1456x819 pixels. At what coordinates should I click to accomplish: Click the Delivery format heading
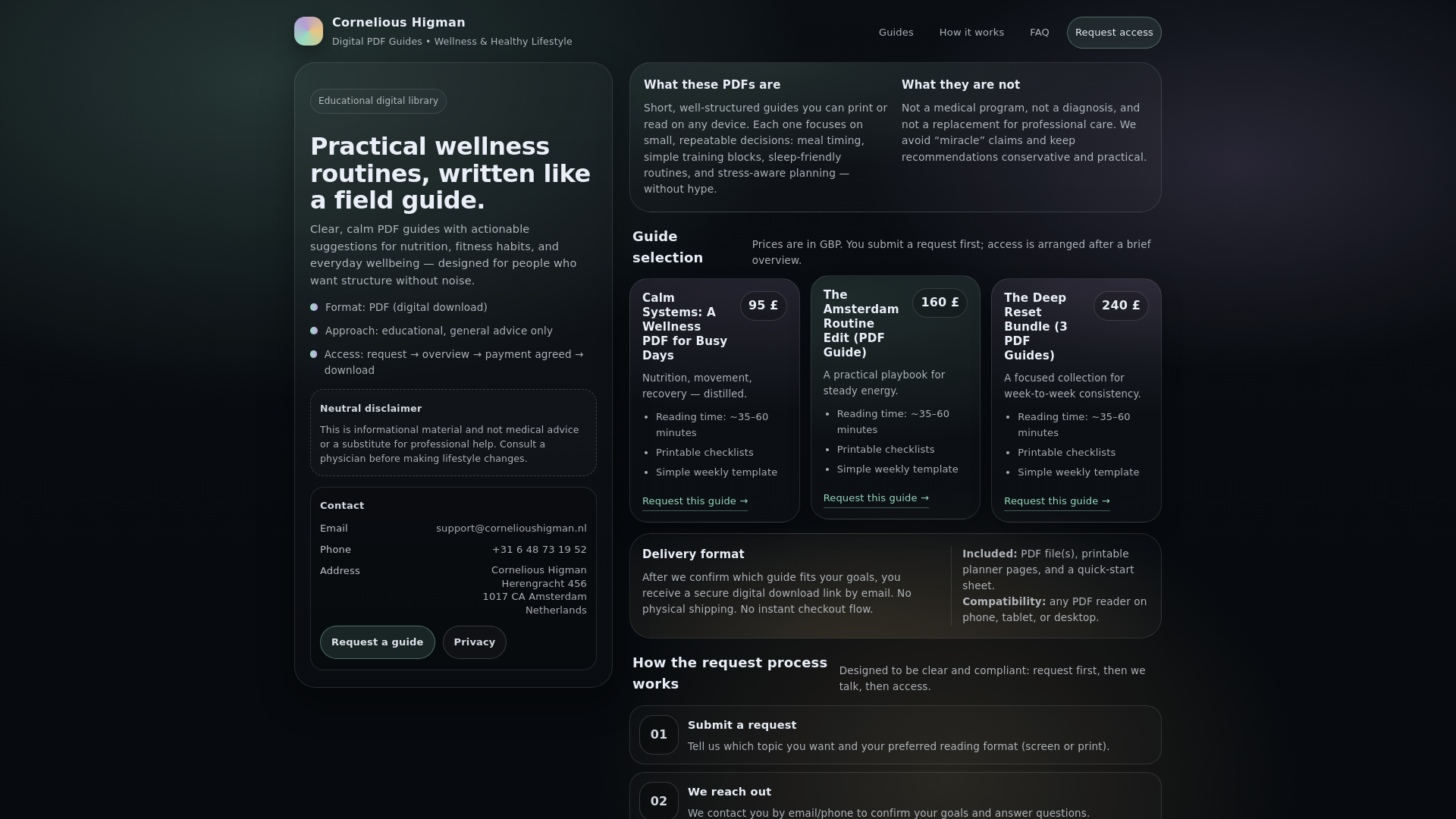click(693, 554)
